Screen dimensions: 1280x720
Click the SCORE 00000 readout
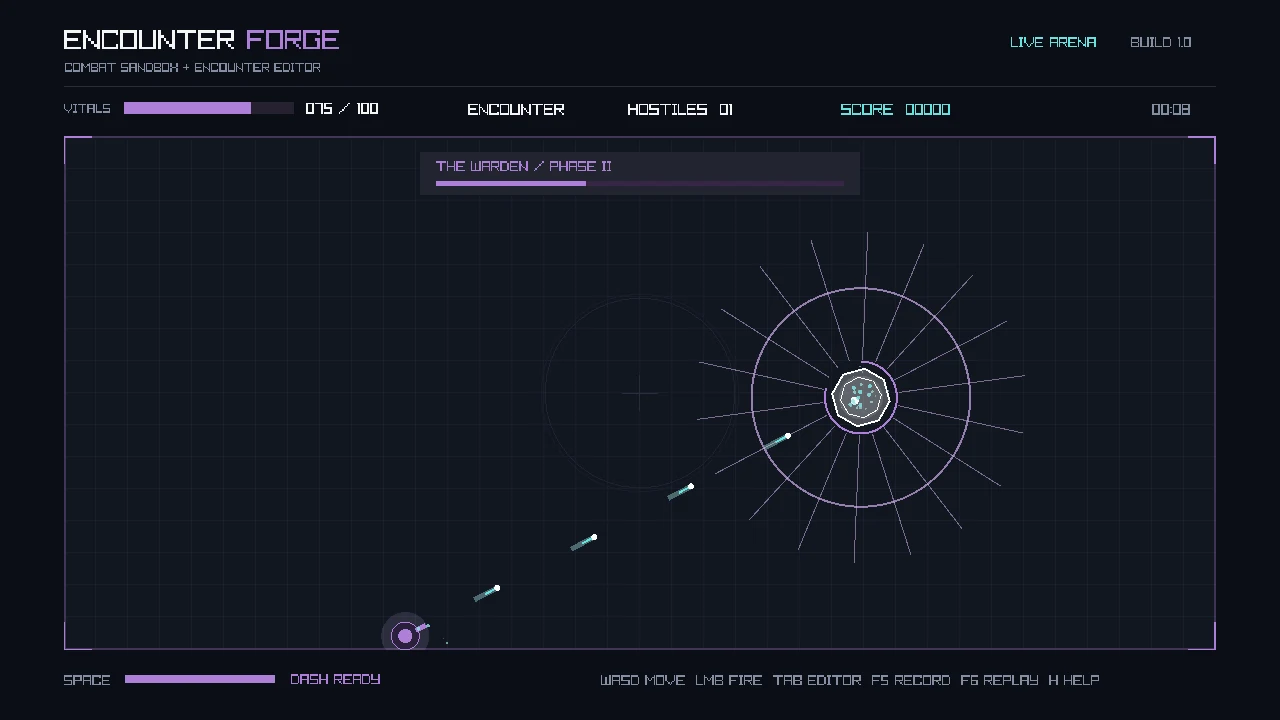point(895,109)
